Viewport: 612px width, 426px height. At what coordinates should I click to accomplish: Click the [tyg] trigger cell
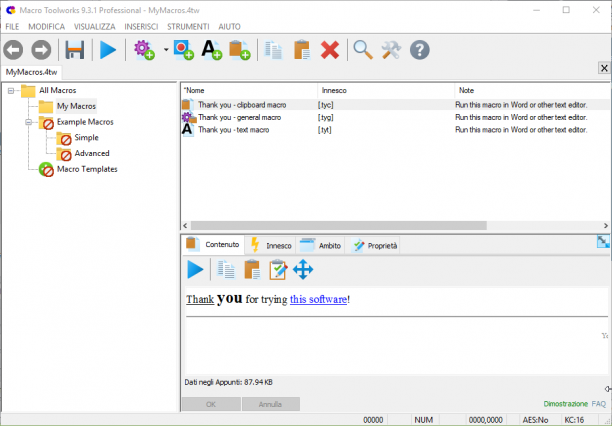point(326,118)
